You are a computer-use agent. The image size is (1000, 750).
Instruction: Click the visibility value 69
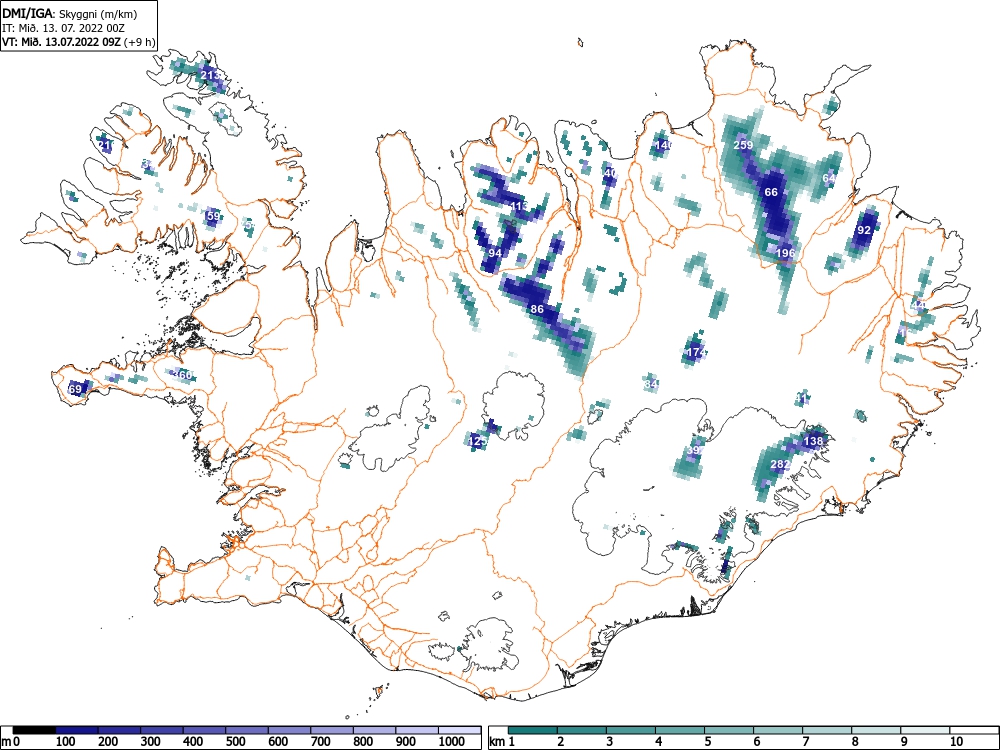[x=75, y=389]
